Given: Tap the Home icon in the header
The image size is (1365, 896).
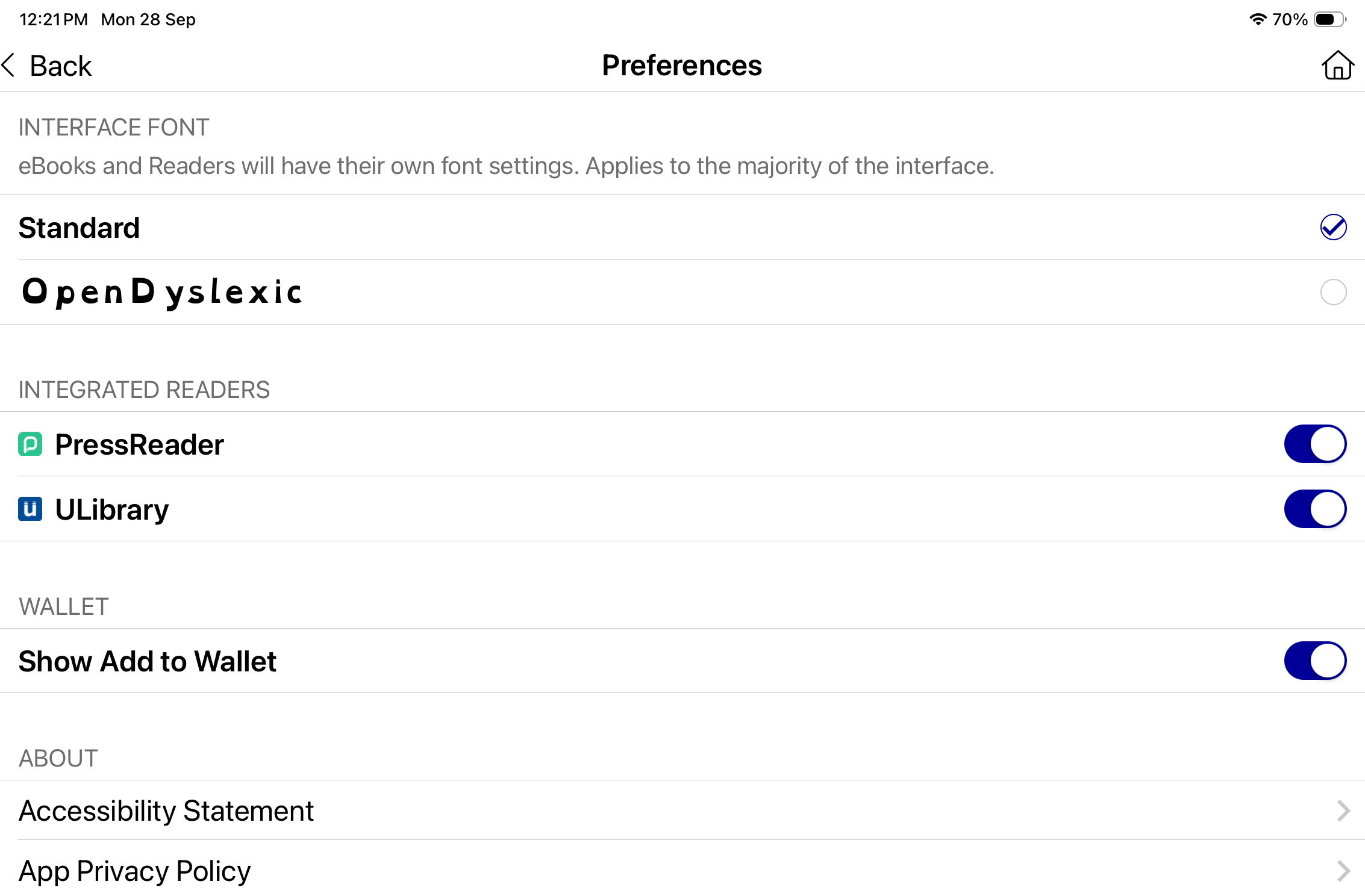Looking at the screenshot, I should pyautogui.click(x=1338, y=65).
